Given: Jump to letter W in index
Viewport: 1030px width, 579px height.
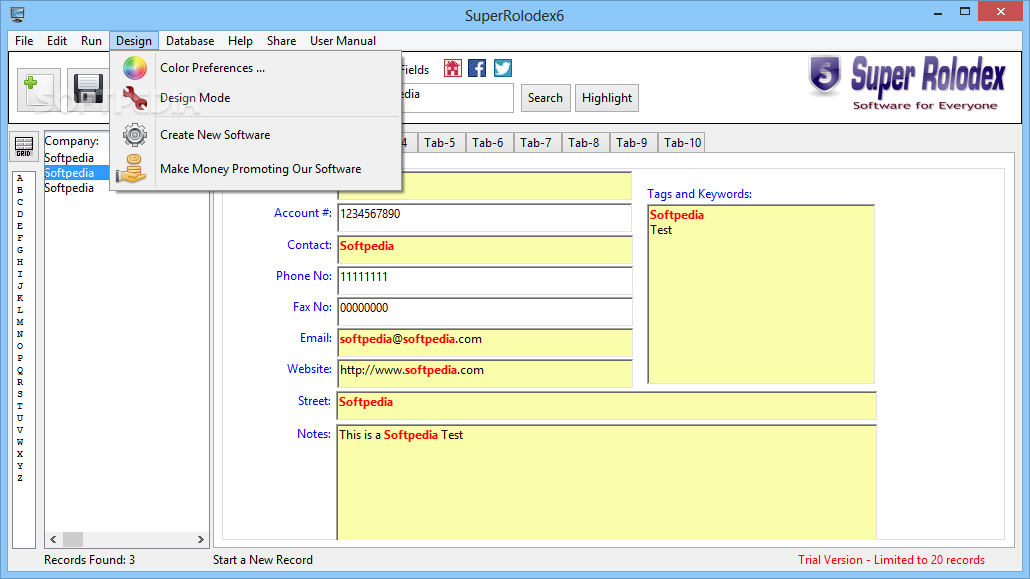Looking at the screenshot, I should (20, 442).
